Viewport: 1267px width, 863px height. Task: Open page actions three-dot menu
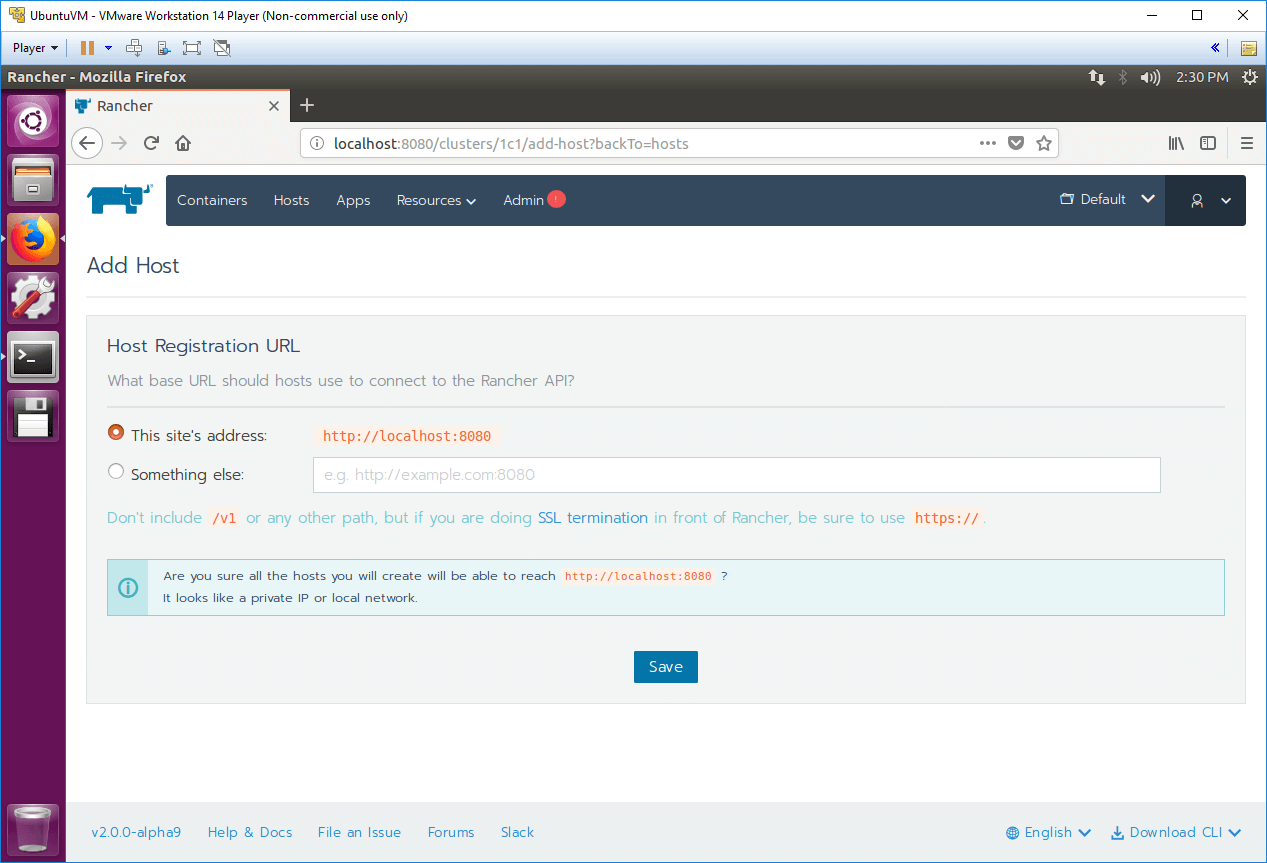tap(988, 143)
